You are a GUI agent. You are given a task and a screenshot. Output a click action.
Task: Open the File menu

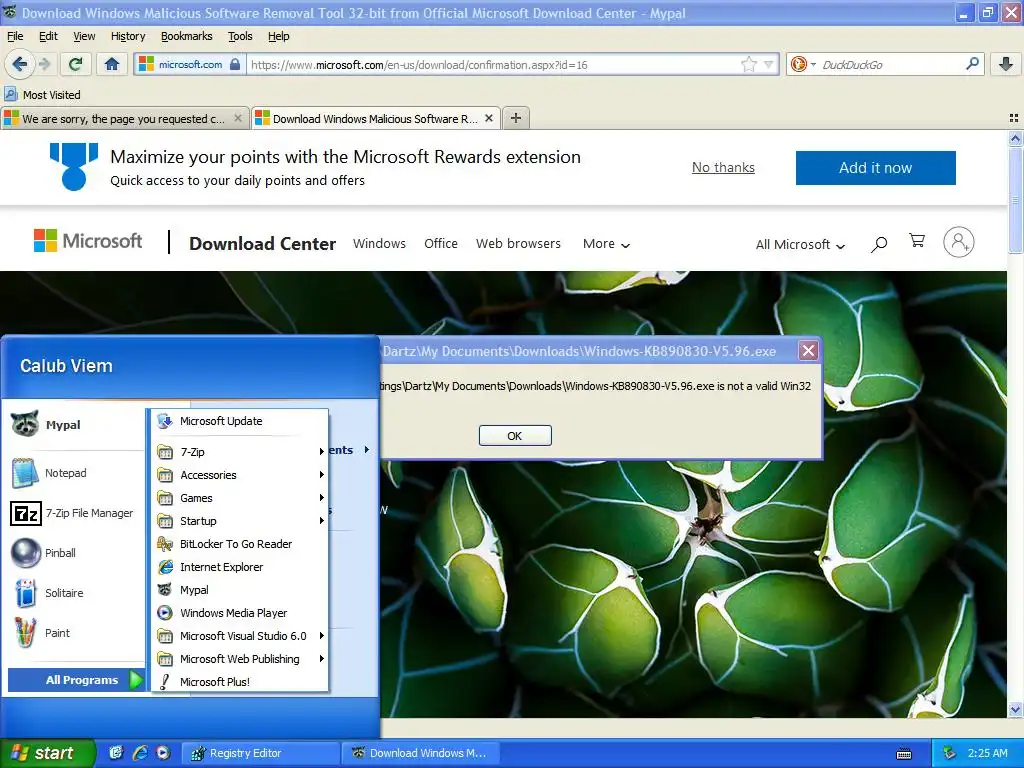[x=15, y=36]
